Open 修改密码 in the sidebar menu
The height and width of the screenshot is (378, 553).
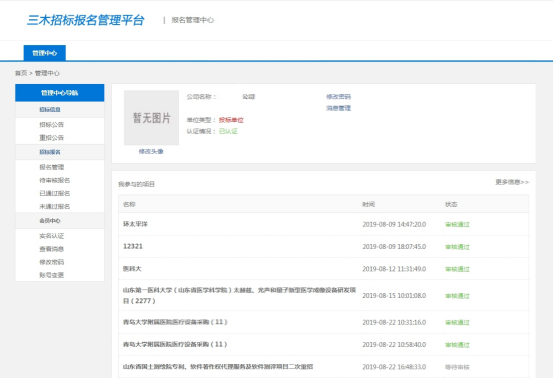point(51,262)
